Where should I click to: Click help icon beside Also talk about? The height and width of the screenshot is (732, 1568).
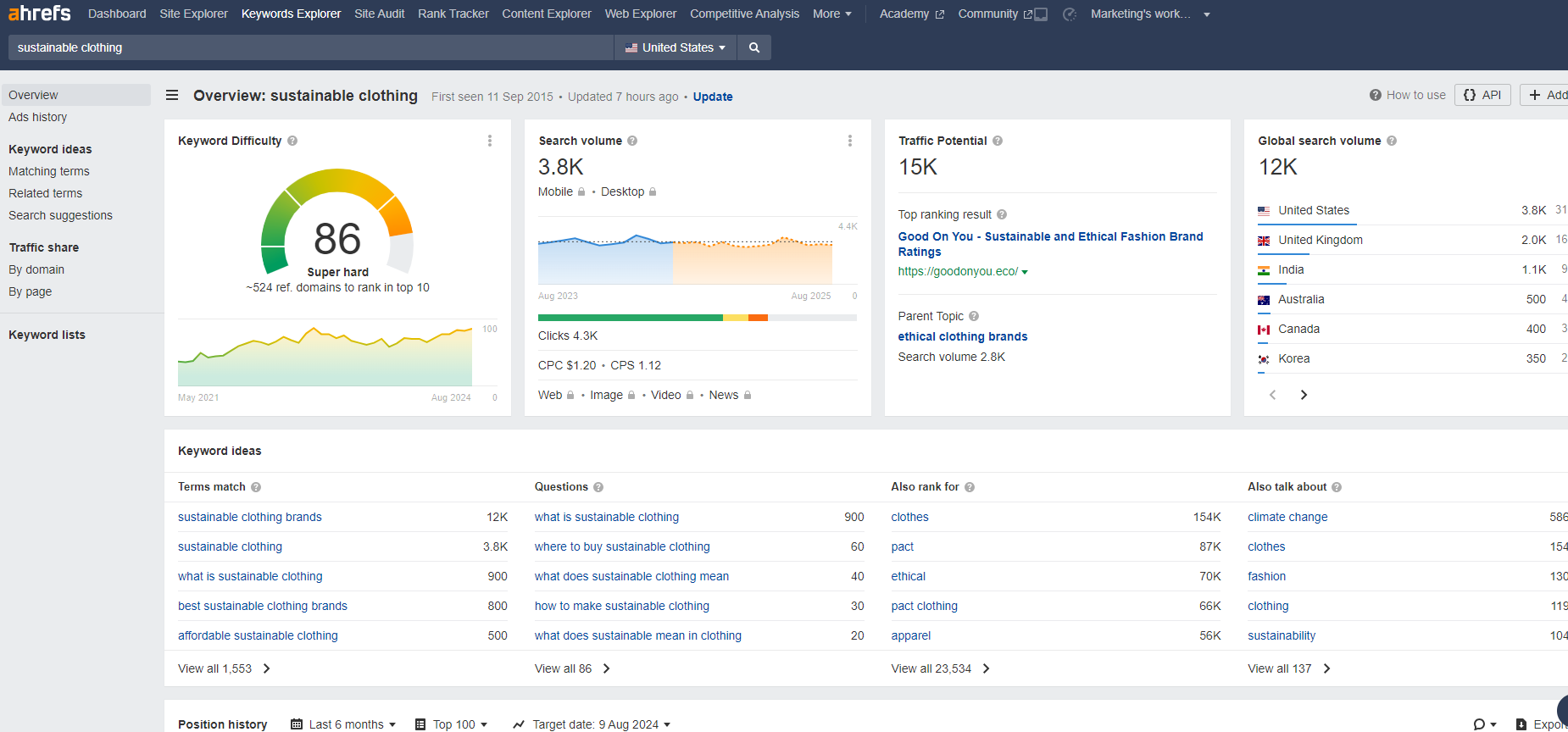[x=1337, y=487]
